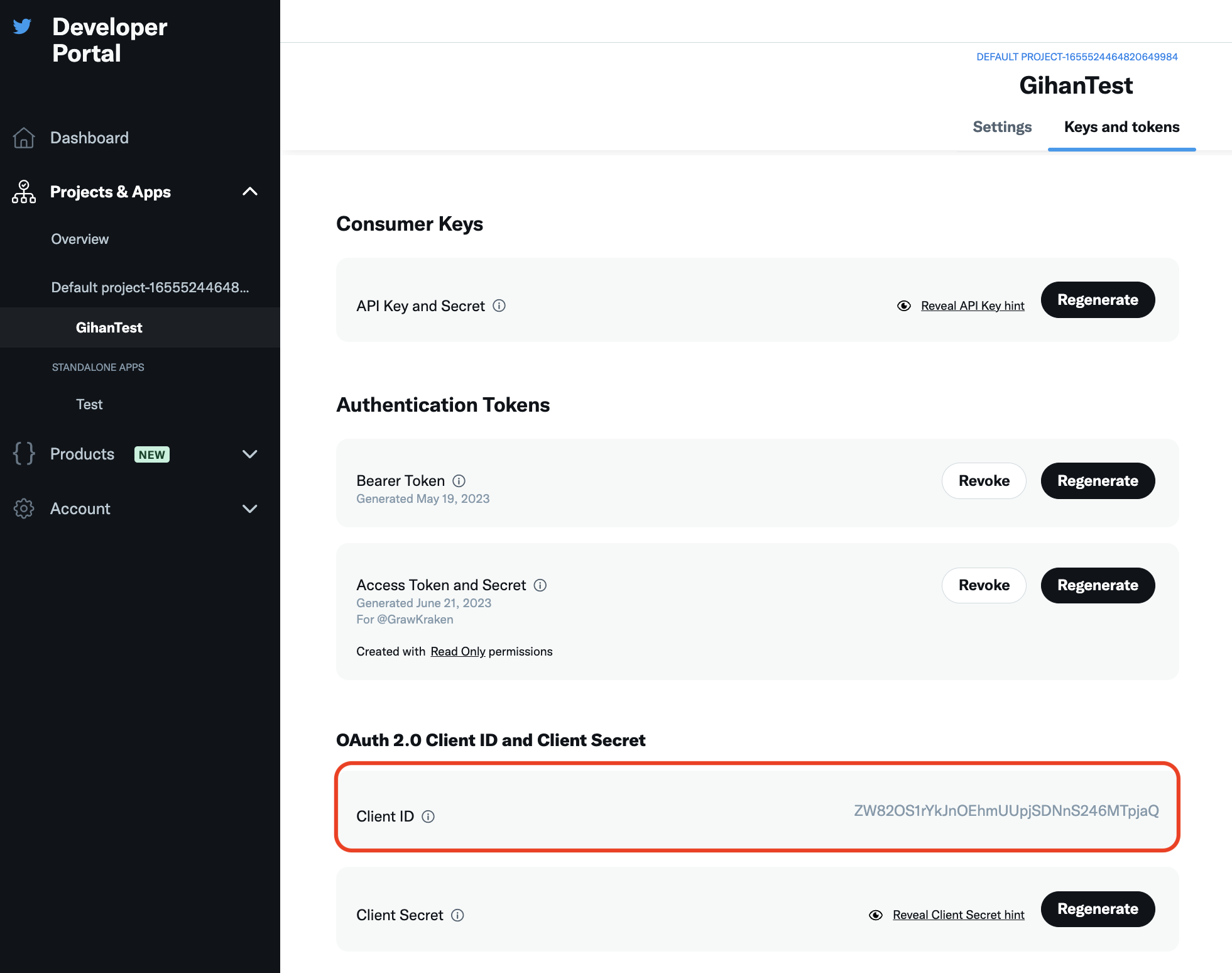
Task: Click the Consumer Keys heading
Action: click(410, 224)
